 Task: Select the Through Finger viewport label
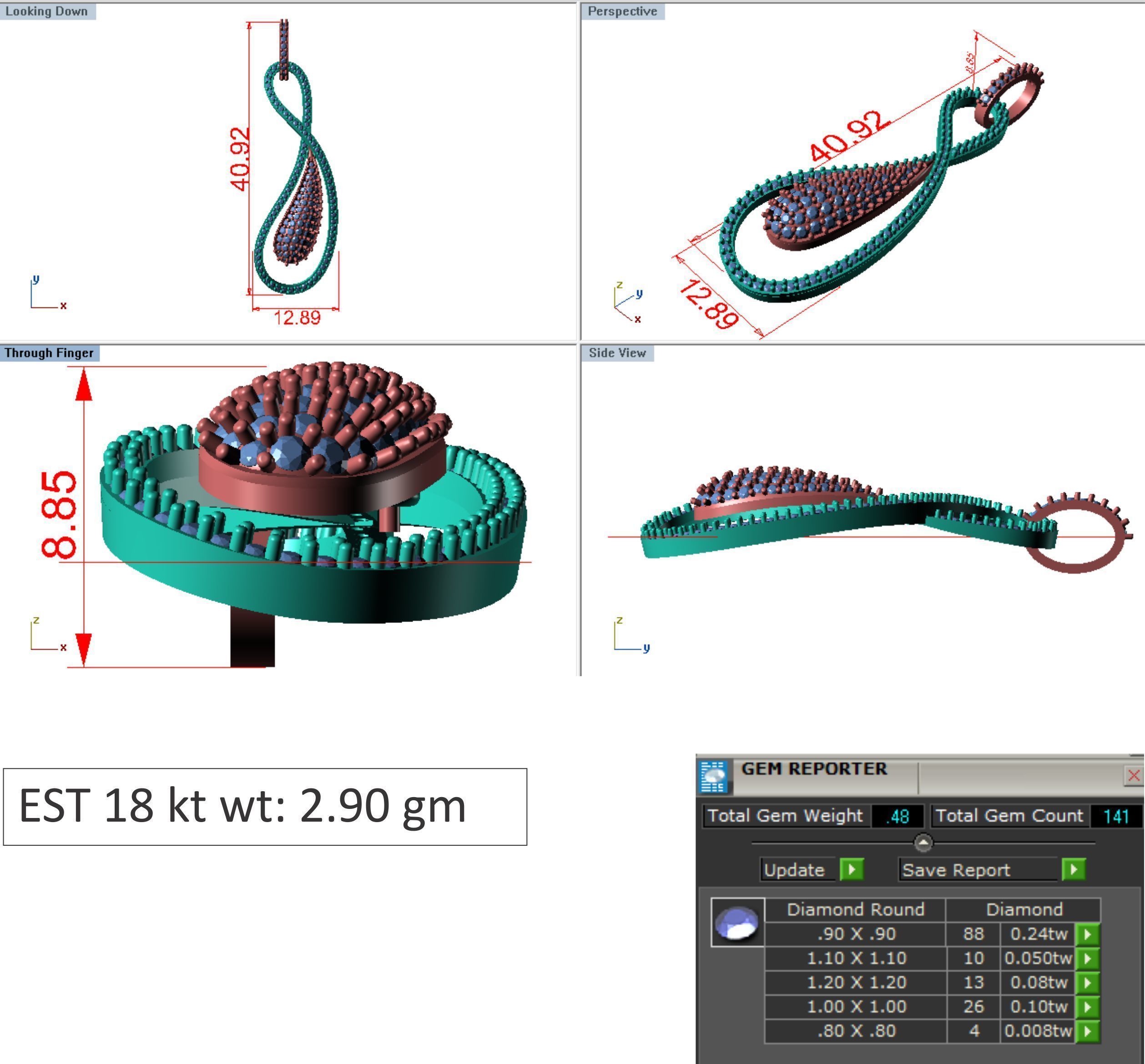tap(49, 353)
